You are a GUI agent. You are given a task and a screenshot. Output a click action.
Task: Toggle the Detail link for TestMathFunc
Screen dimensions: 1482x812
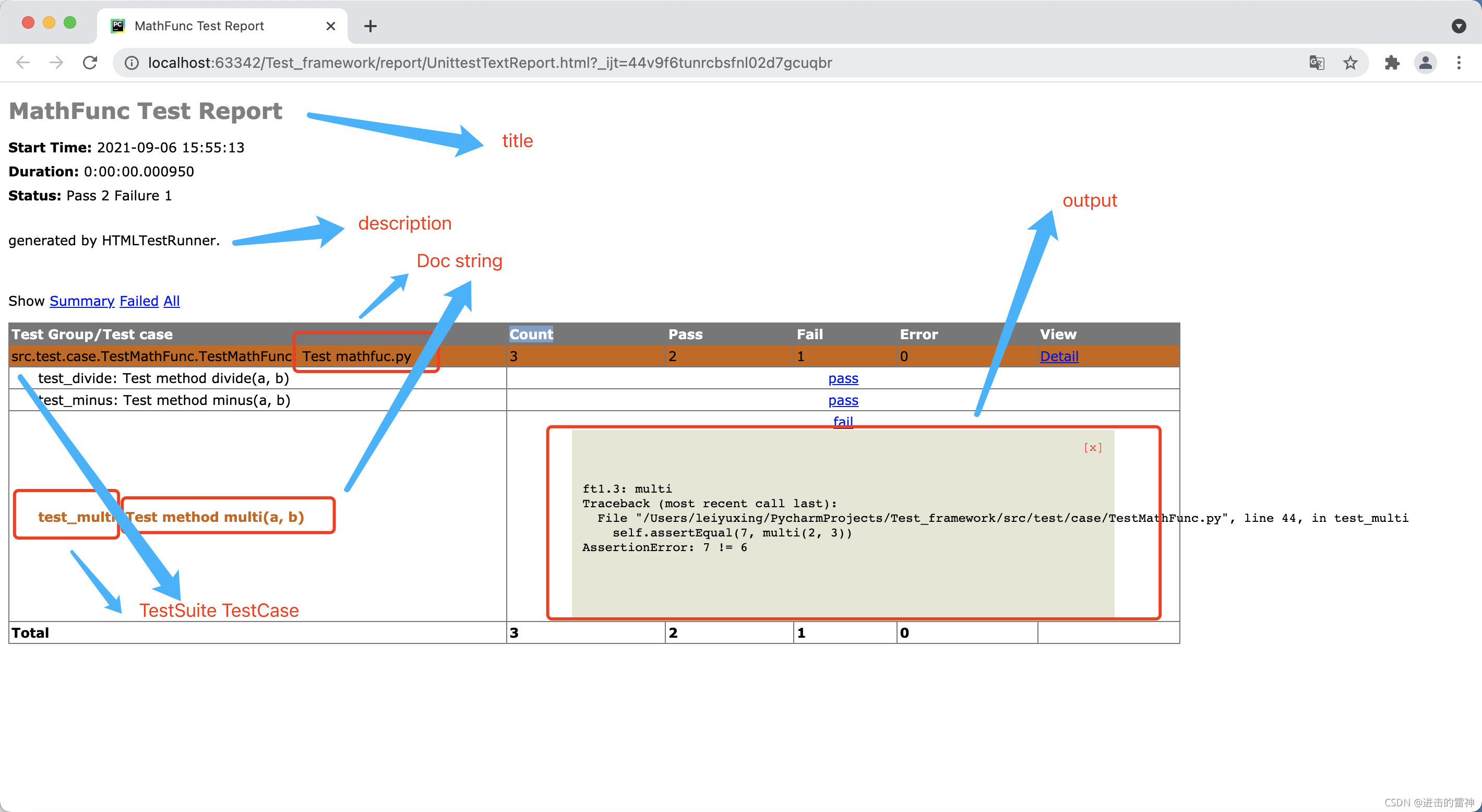tap(1059, 356)
